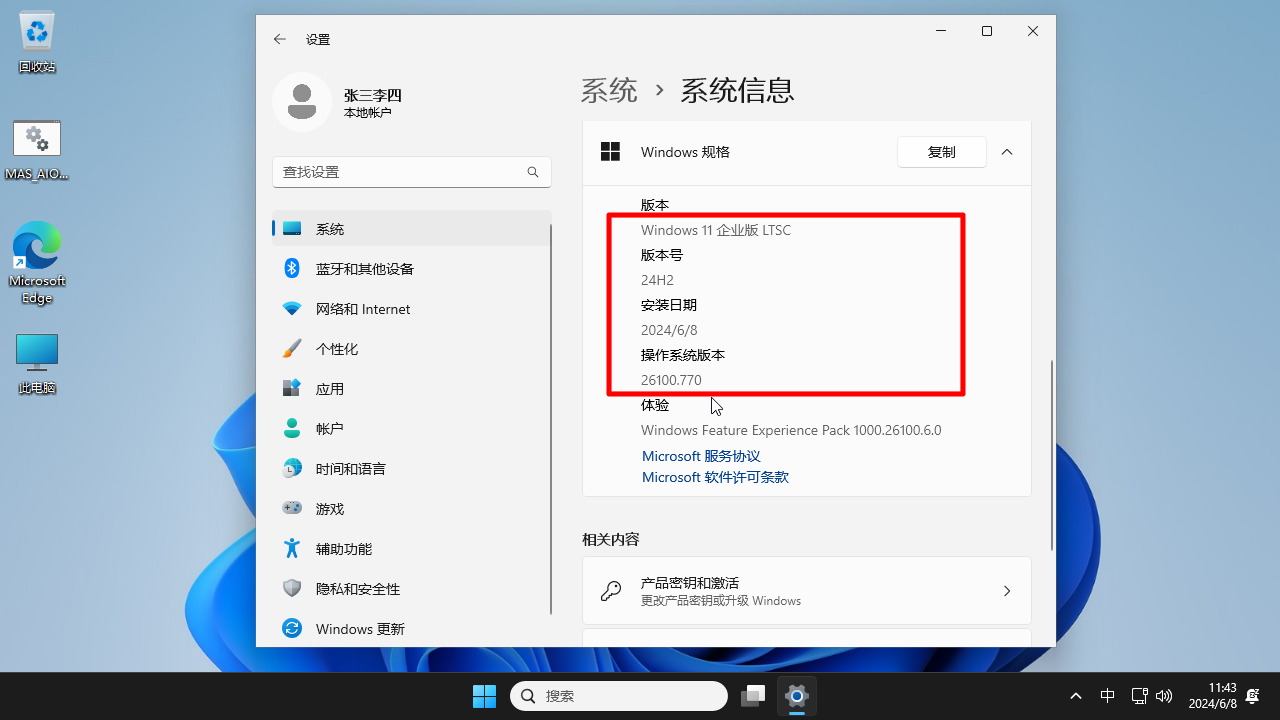
Task: Click the Windows 11 企业版 LTSC value
Action: point(716,230)
